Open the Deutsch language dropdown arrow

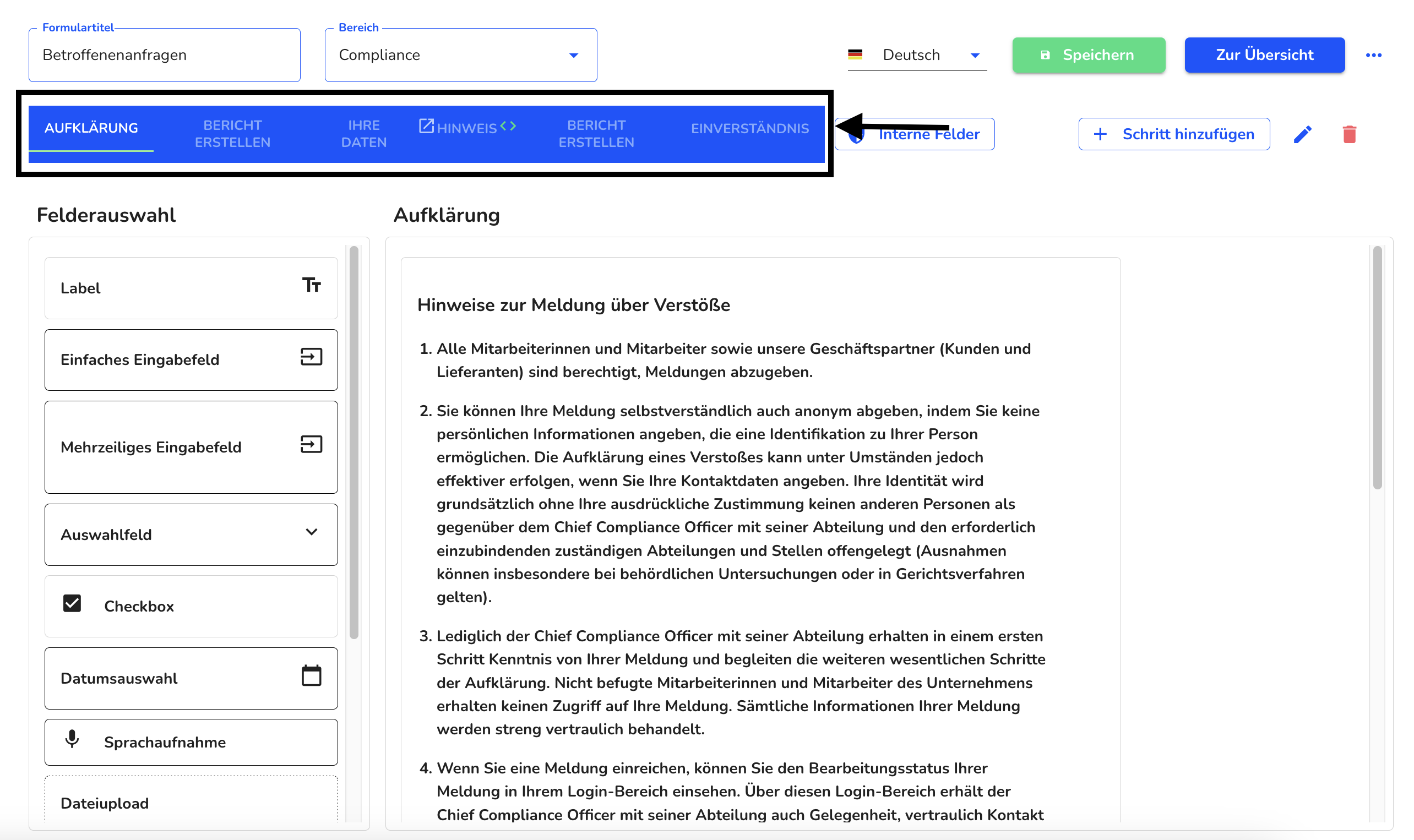(x=975, y=56)
